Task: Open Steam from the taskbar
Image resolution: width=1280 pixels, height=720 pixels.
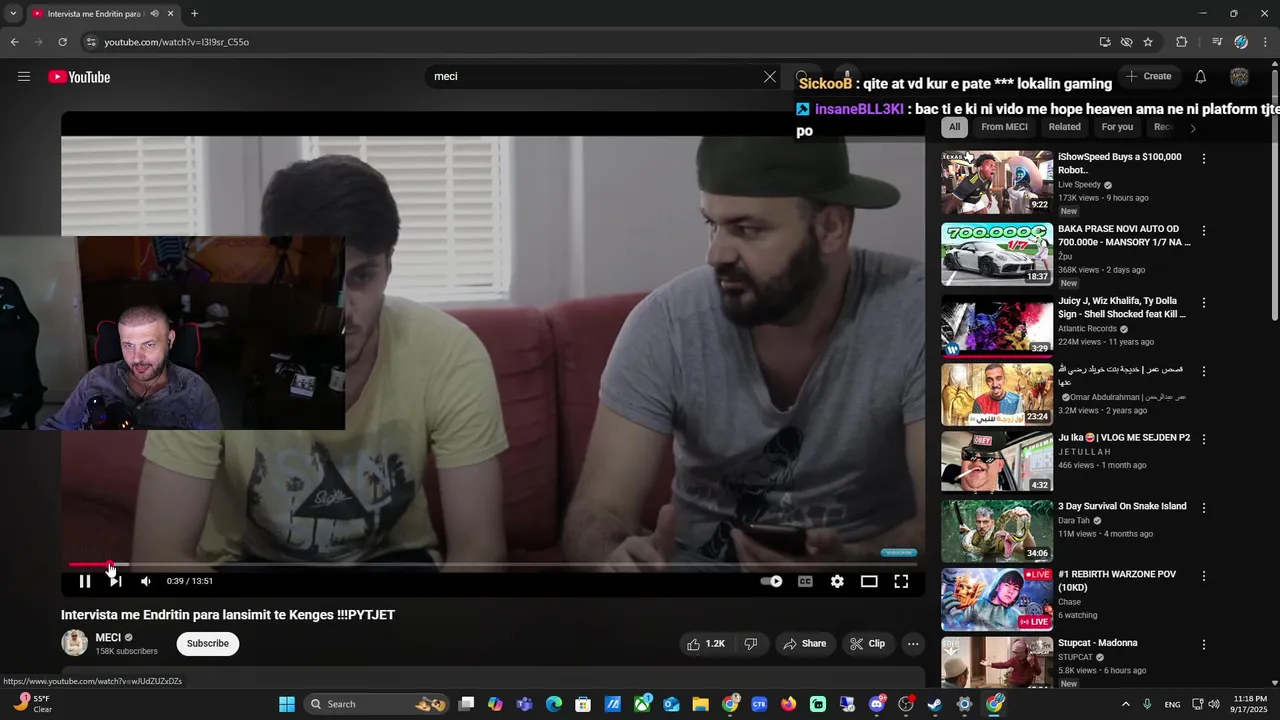Action: click(x=935, y=704)
